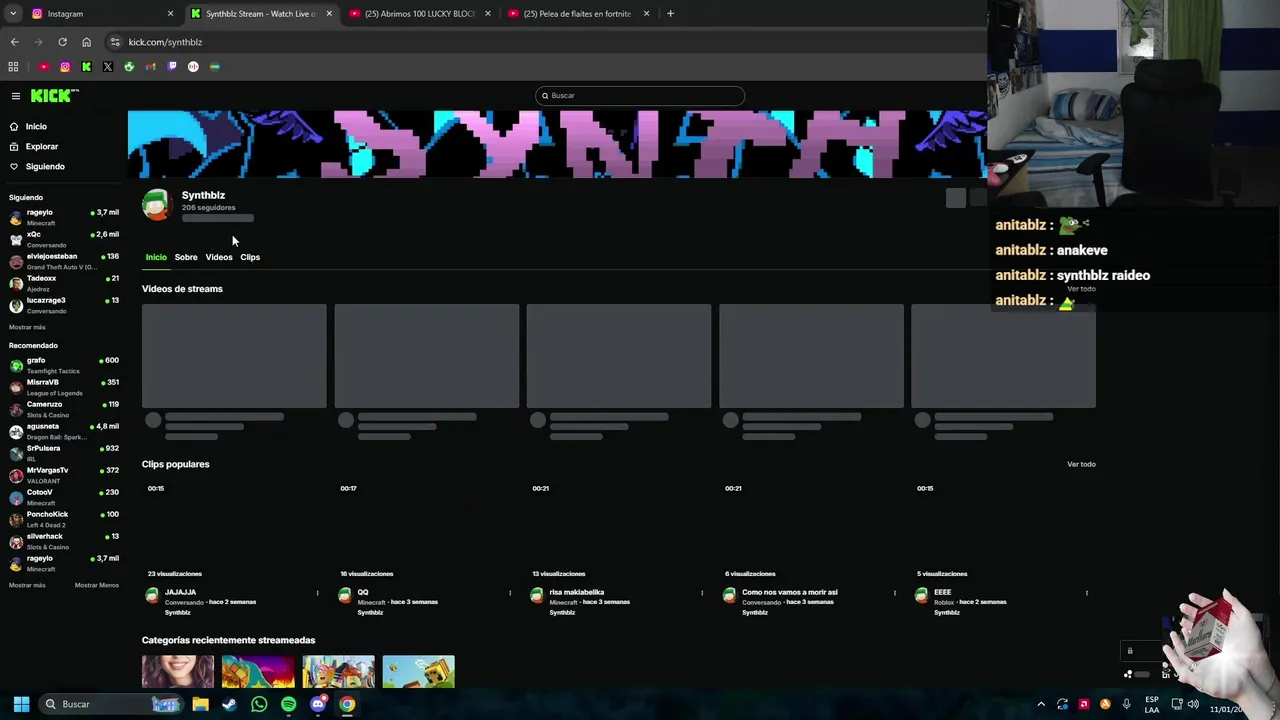Open options for Como nos vamos clip
Viewport: 1280px width, 720px height.
[x=894, y=593]
